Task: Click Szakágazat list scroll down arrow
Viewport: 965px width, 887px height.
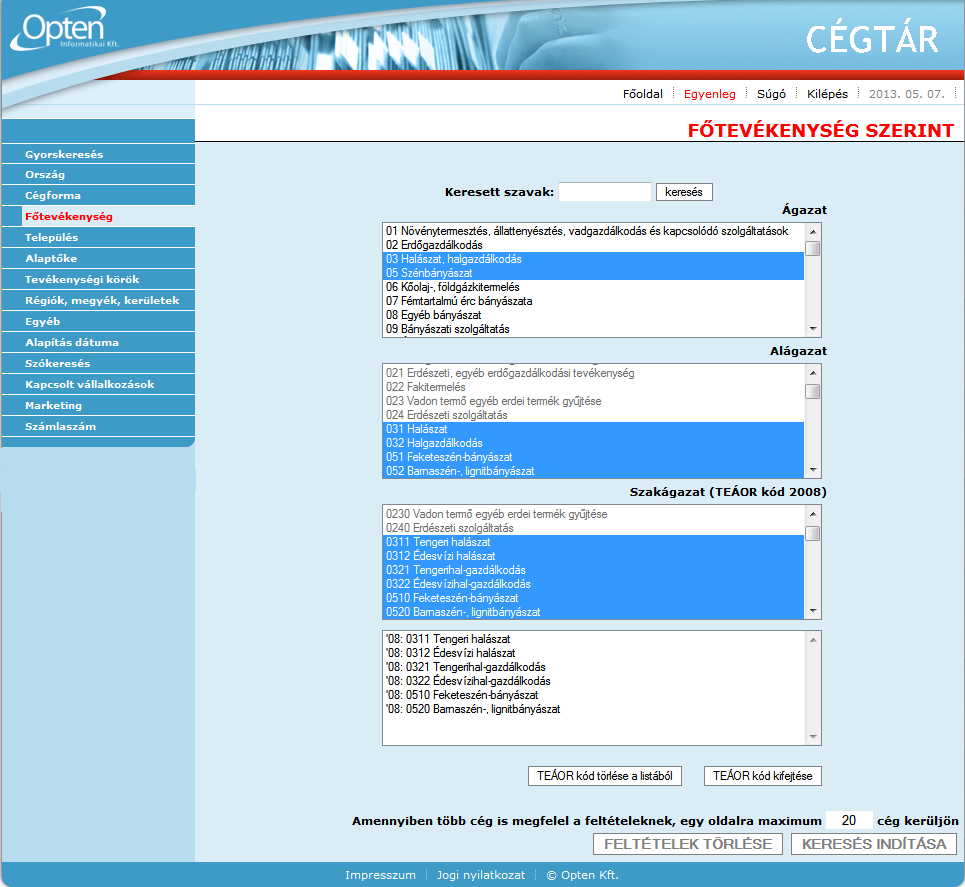Action: 812,611
